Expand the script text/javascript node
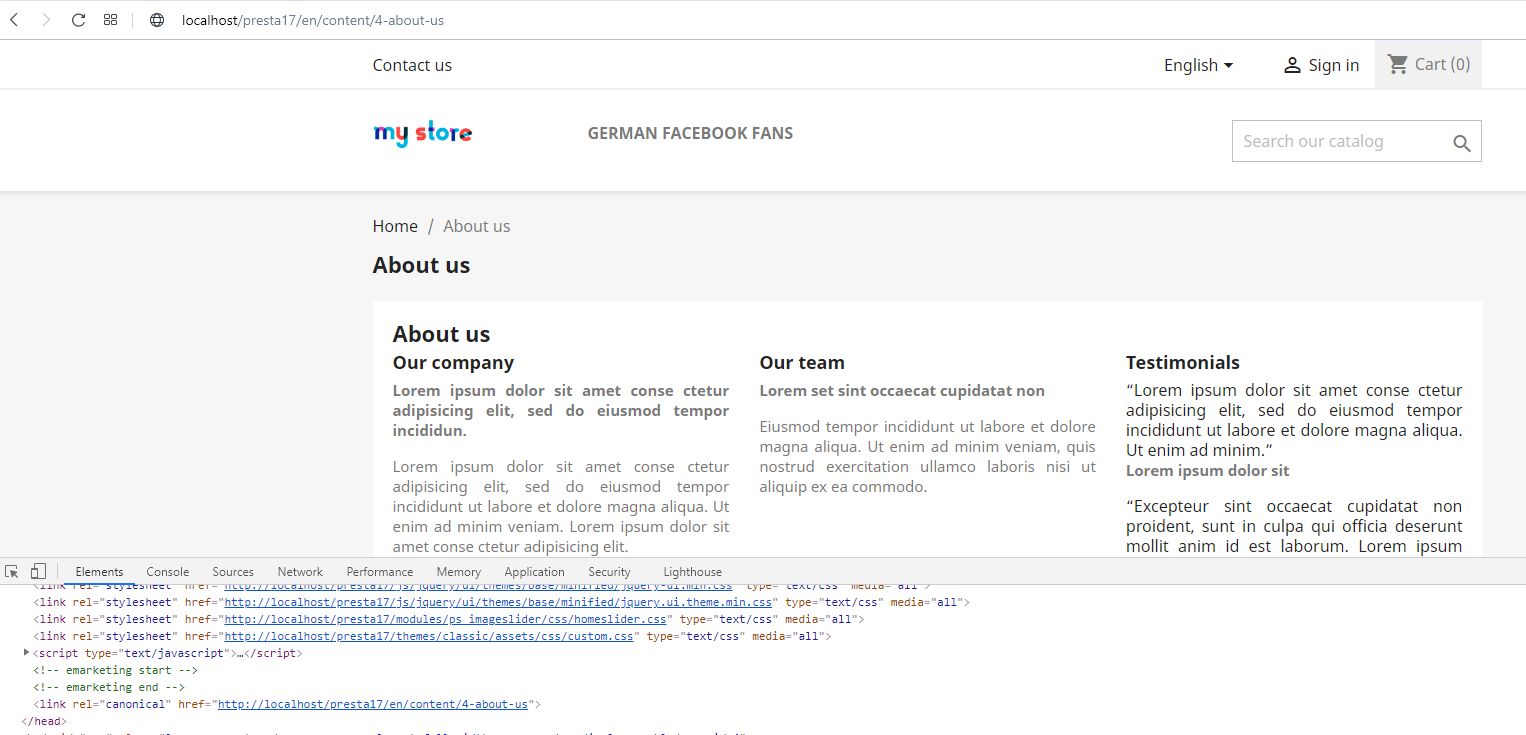 [26, 653]
